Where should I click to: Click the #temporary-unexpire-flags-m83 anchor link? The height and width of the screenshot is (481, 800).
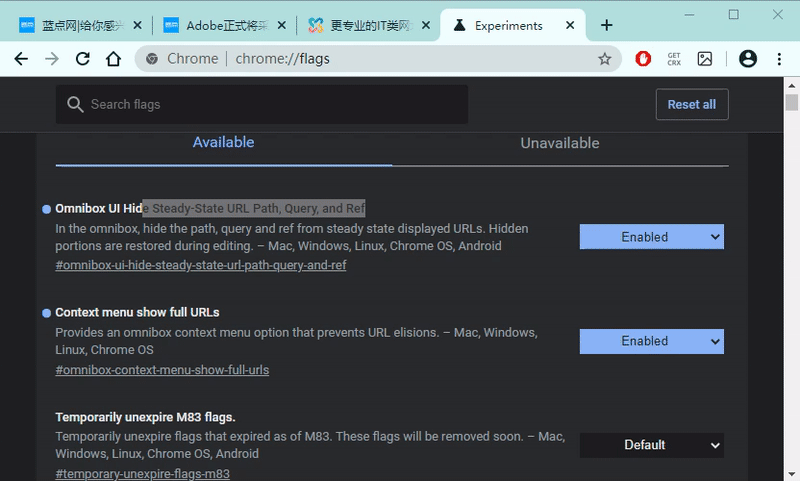142,473
